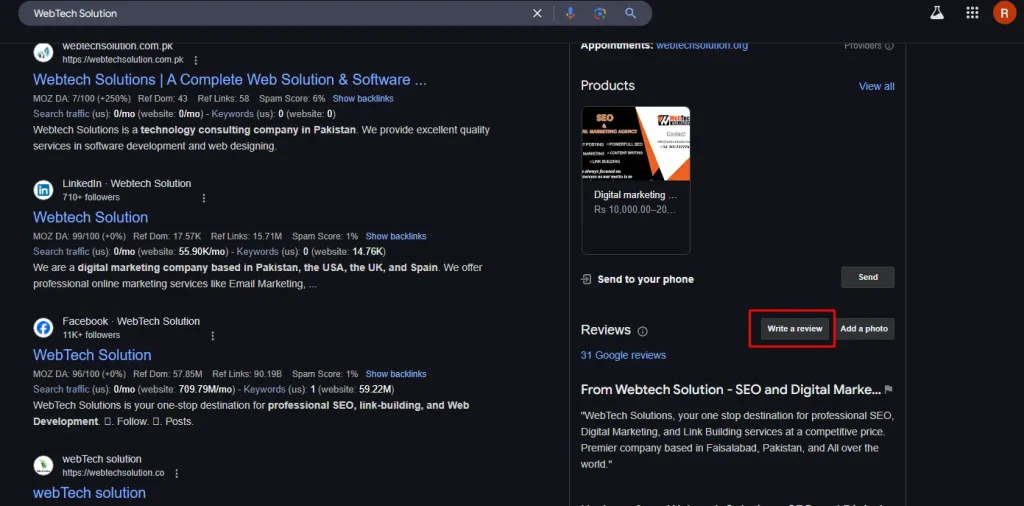The height and width of the screenshot is (506, 1024).
Task: Click the Digital marketing product title
Action: tap(635, 195)
